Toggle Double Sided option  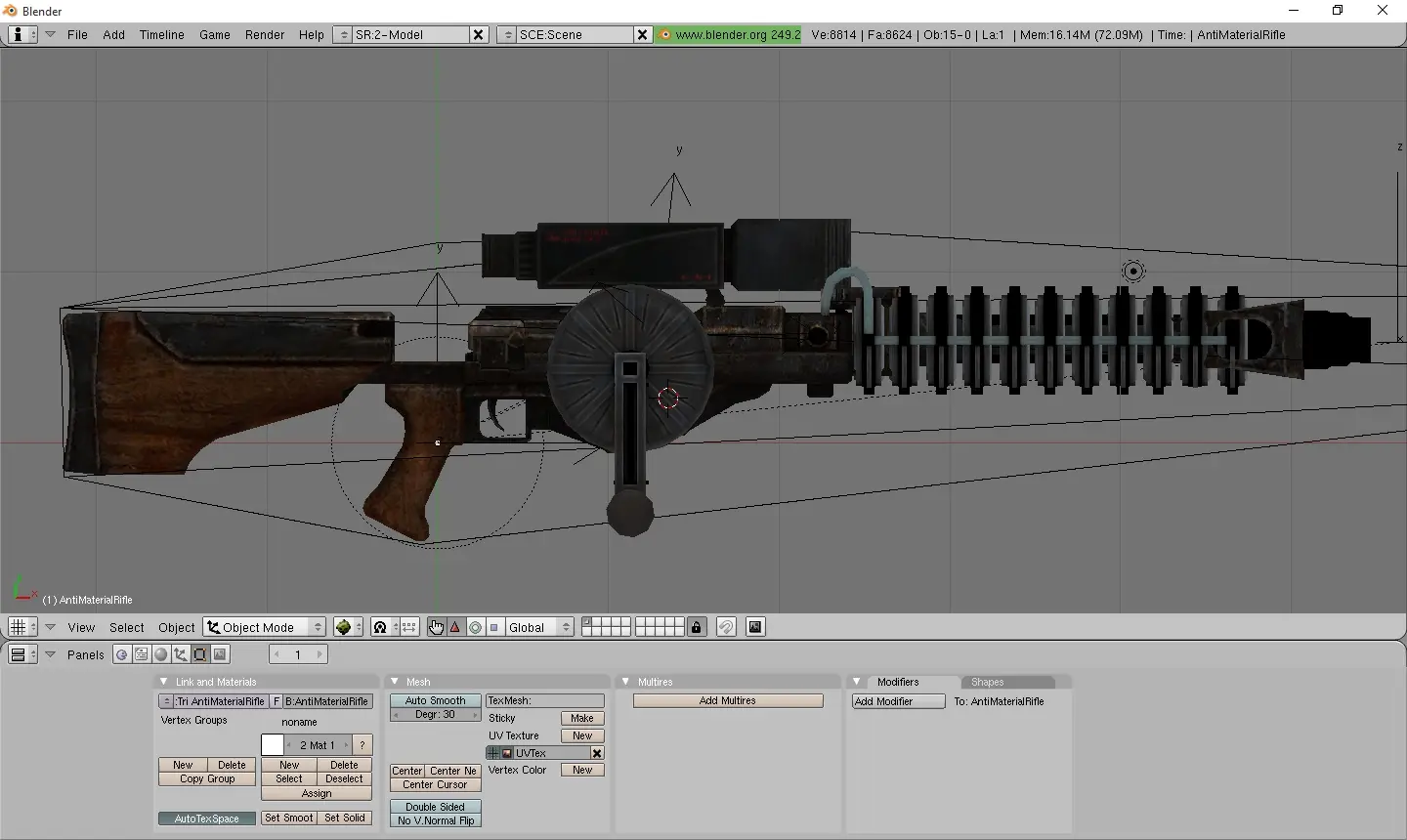(x=436, y=807)
